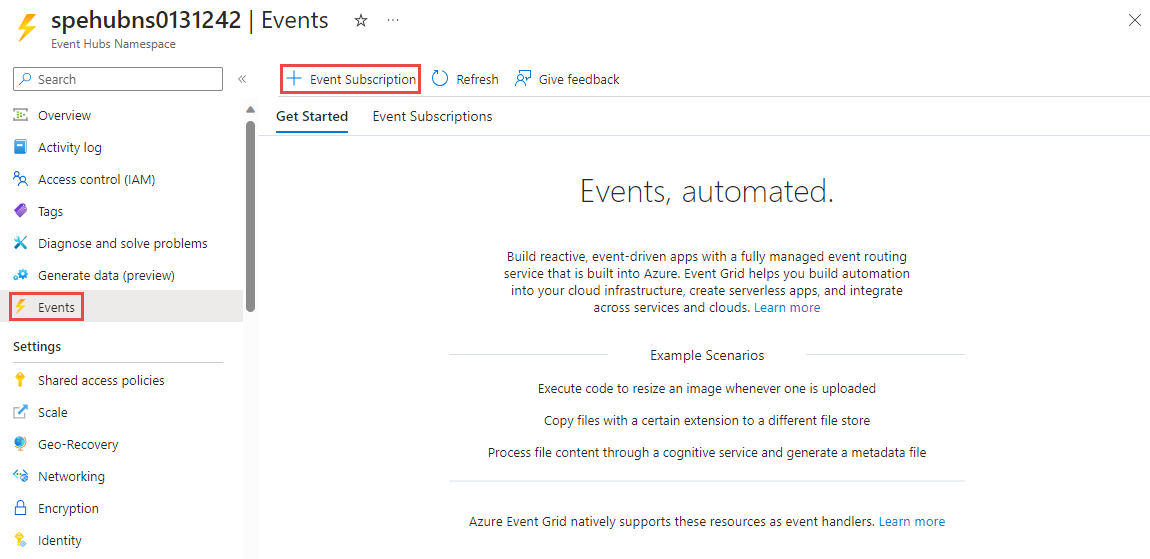Viewport: 1150px width, 559px height.
Task: Click the Generate data (preview) gear icon
Action: click(x=20, y=275)
